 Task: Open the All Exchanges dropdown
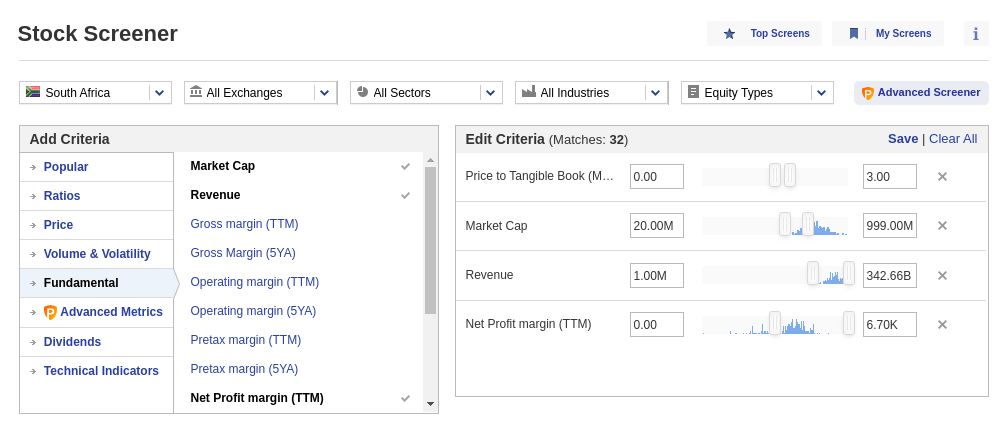point(260,92)
